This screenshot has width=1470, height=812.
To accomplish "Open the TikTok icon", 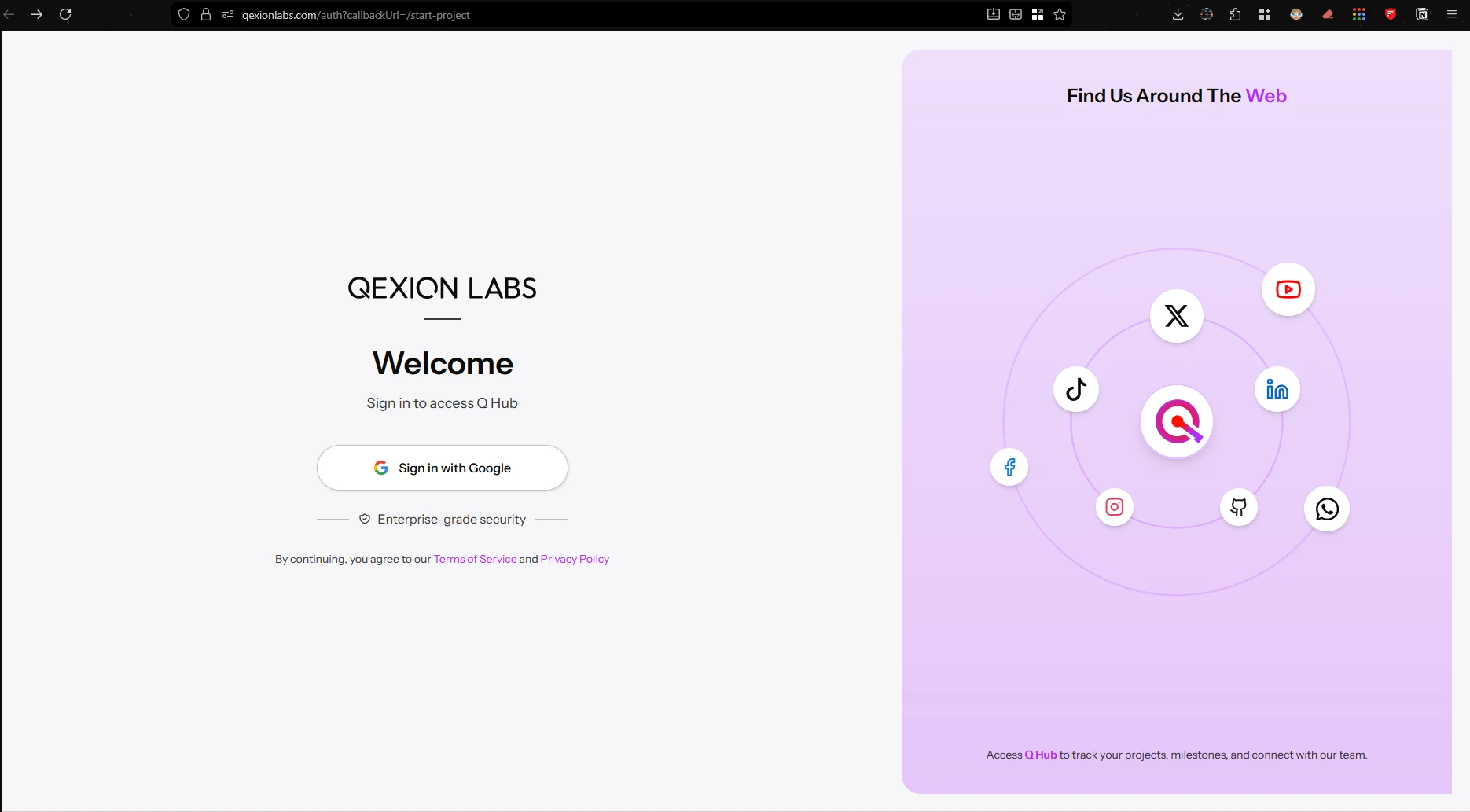I will (x=1075, y=389).
